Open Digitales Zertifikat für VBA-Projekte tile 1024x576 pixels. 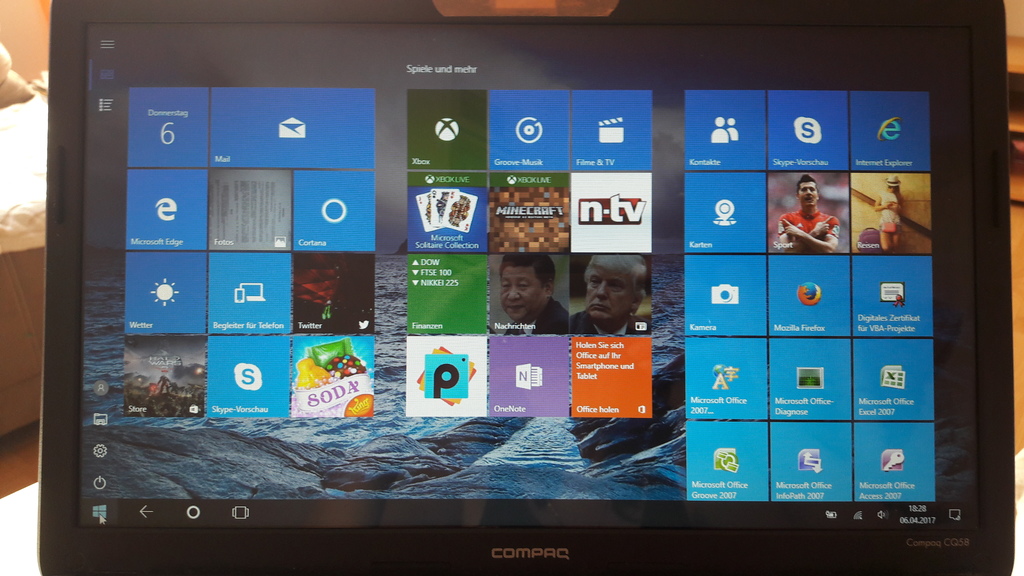(892, 296)
